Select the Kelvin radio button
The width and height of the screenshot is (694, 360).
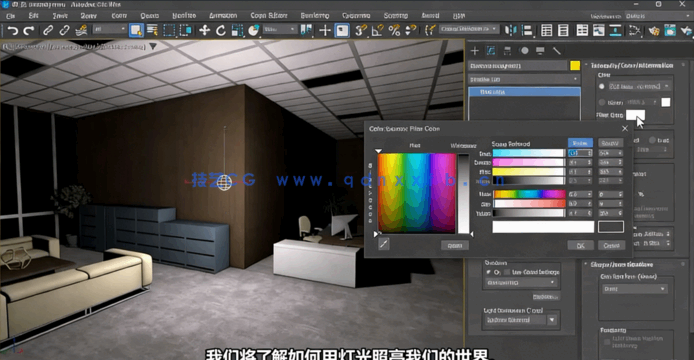coord(601,102)
